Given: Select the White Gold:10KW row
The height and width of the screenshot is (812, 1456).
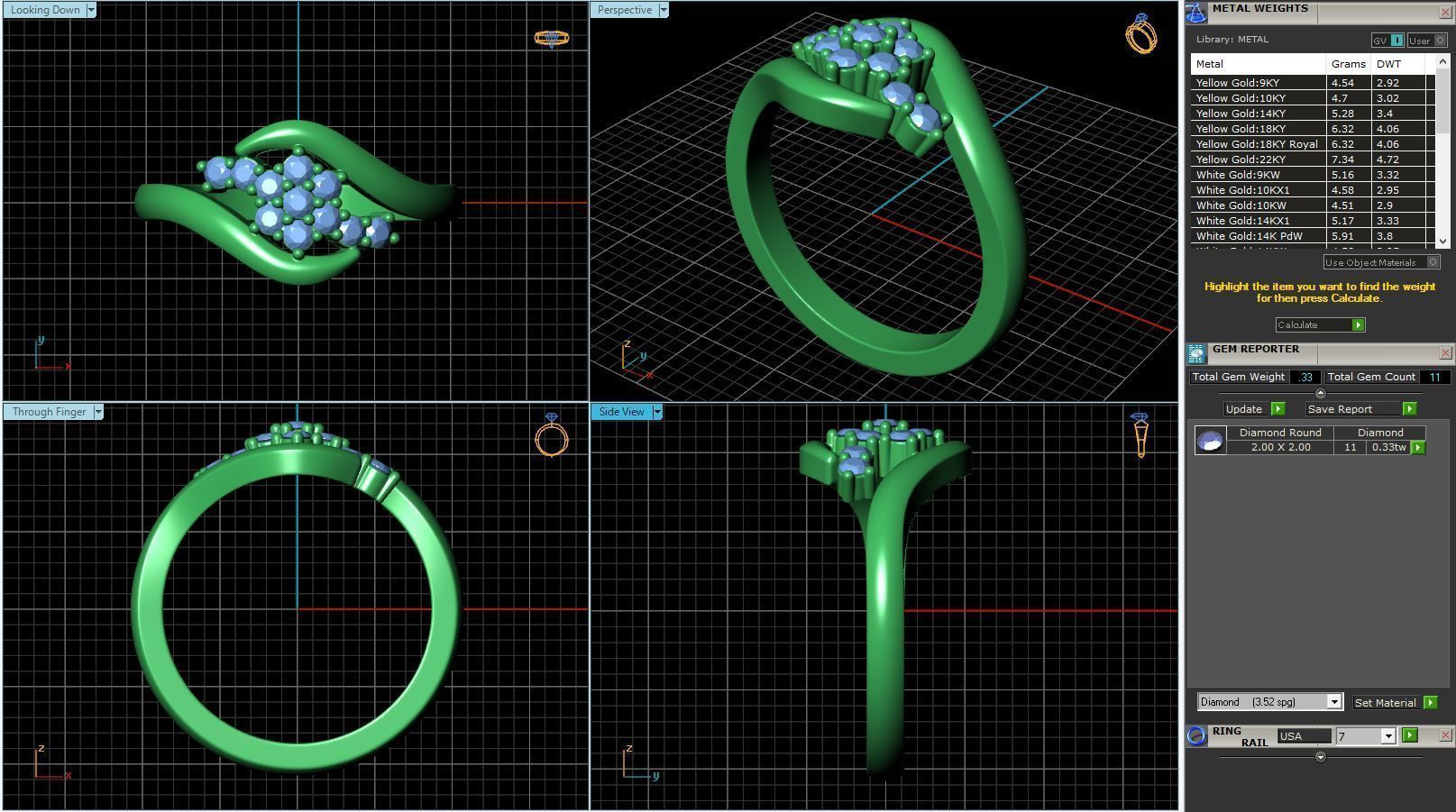Looking at the screenshot, I should point(1313,205).
